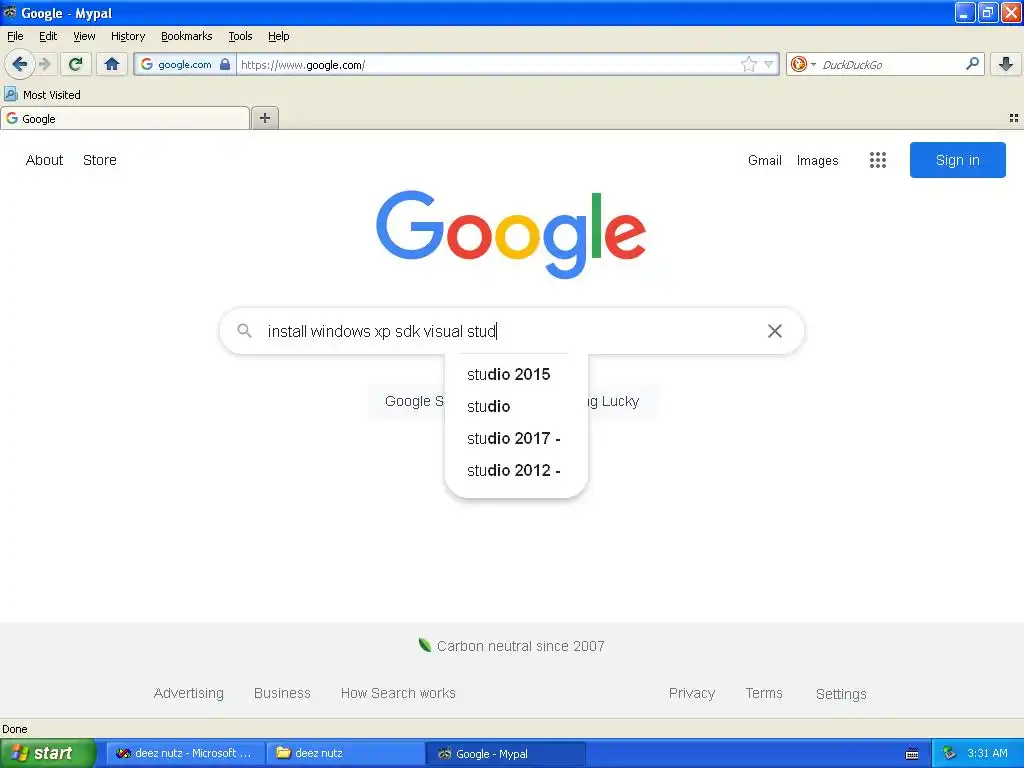
Task: Click inside the Google search text box
Action: click(509, 331)
